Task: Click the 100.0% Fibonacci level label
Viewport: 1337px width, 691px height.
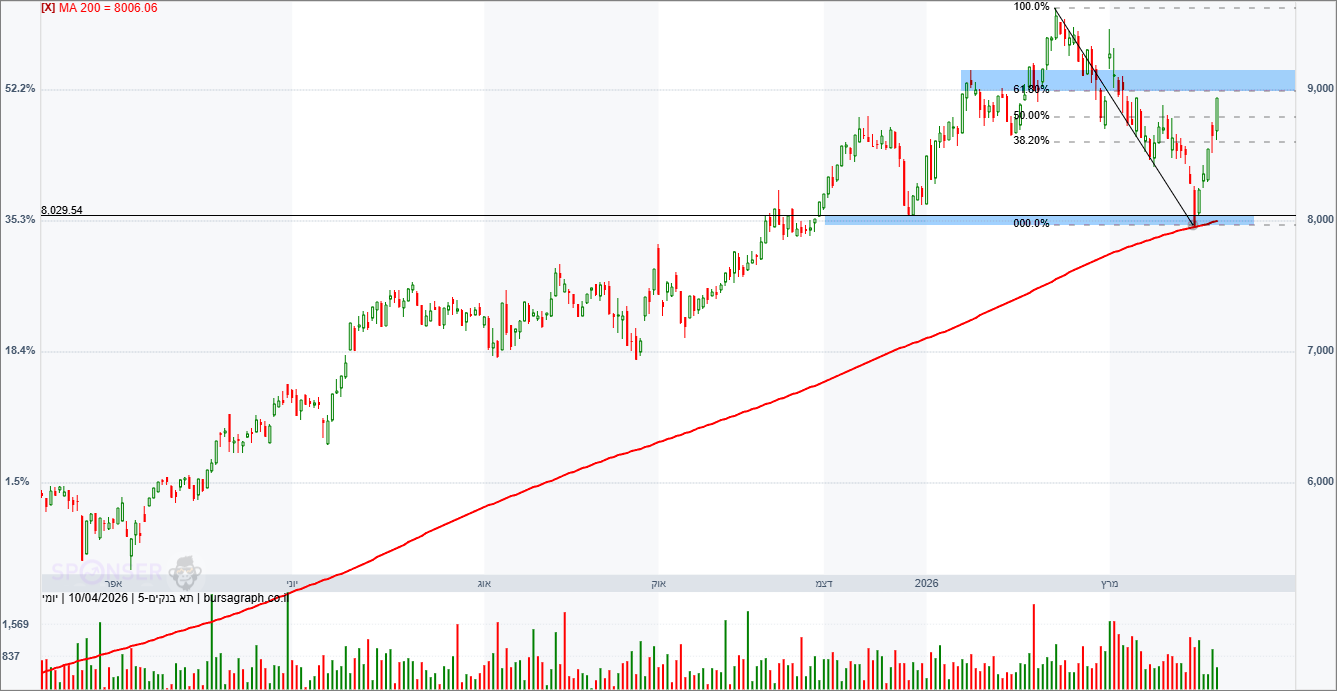Action: coord(1031,7)
